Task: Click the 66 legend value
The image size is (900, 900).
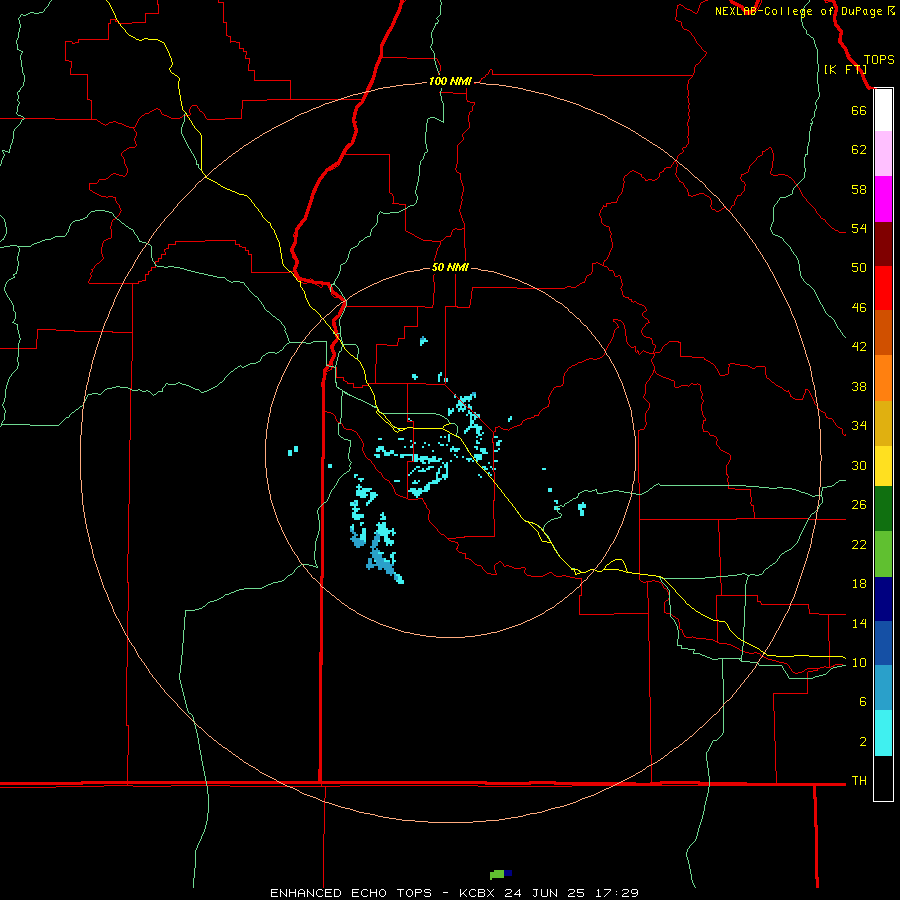Action: (x=859, y=110)
